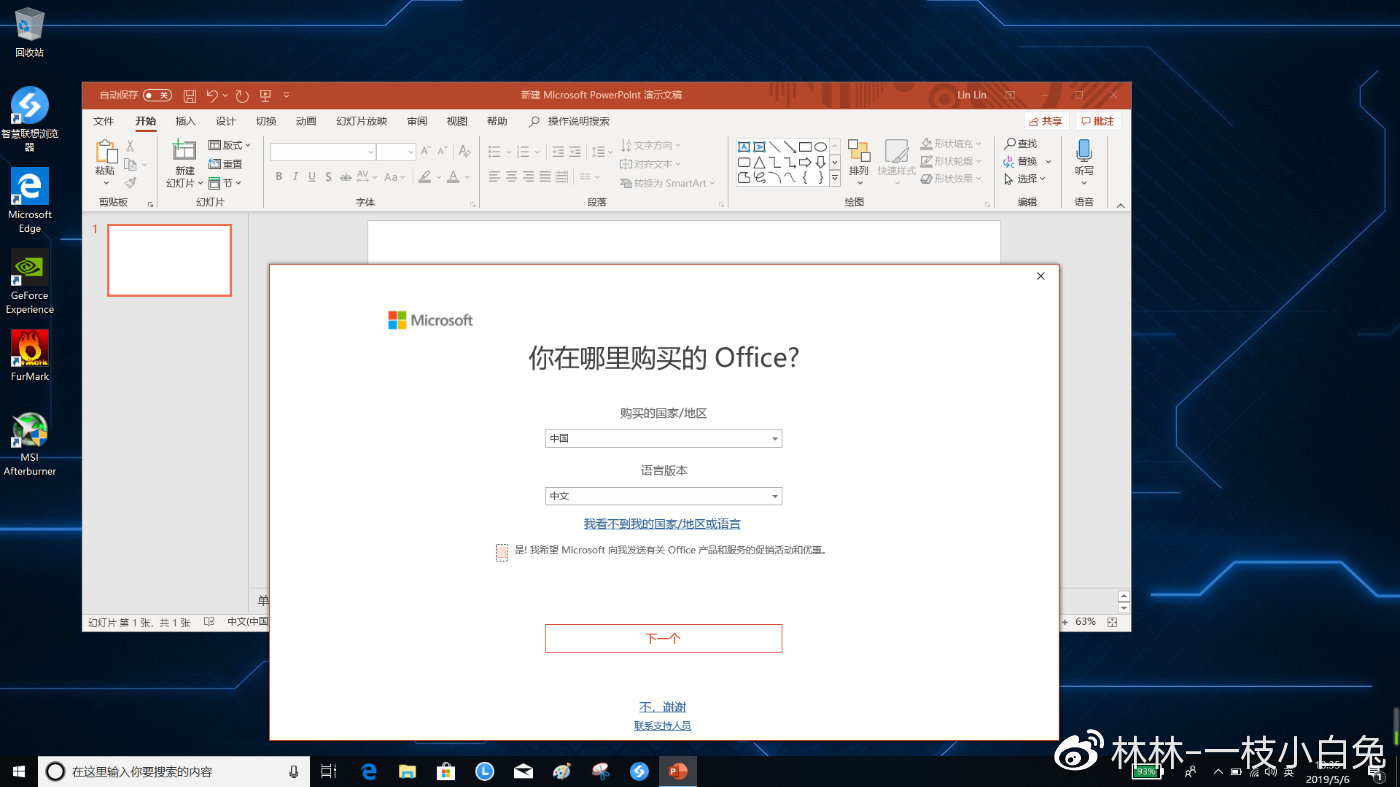Switch to the Design (设计) tab
This screenshot has width=1400, height=787.
tap(226, 121)
